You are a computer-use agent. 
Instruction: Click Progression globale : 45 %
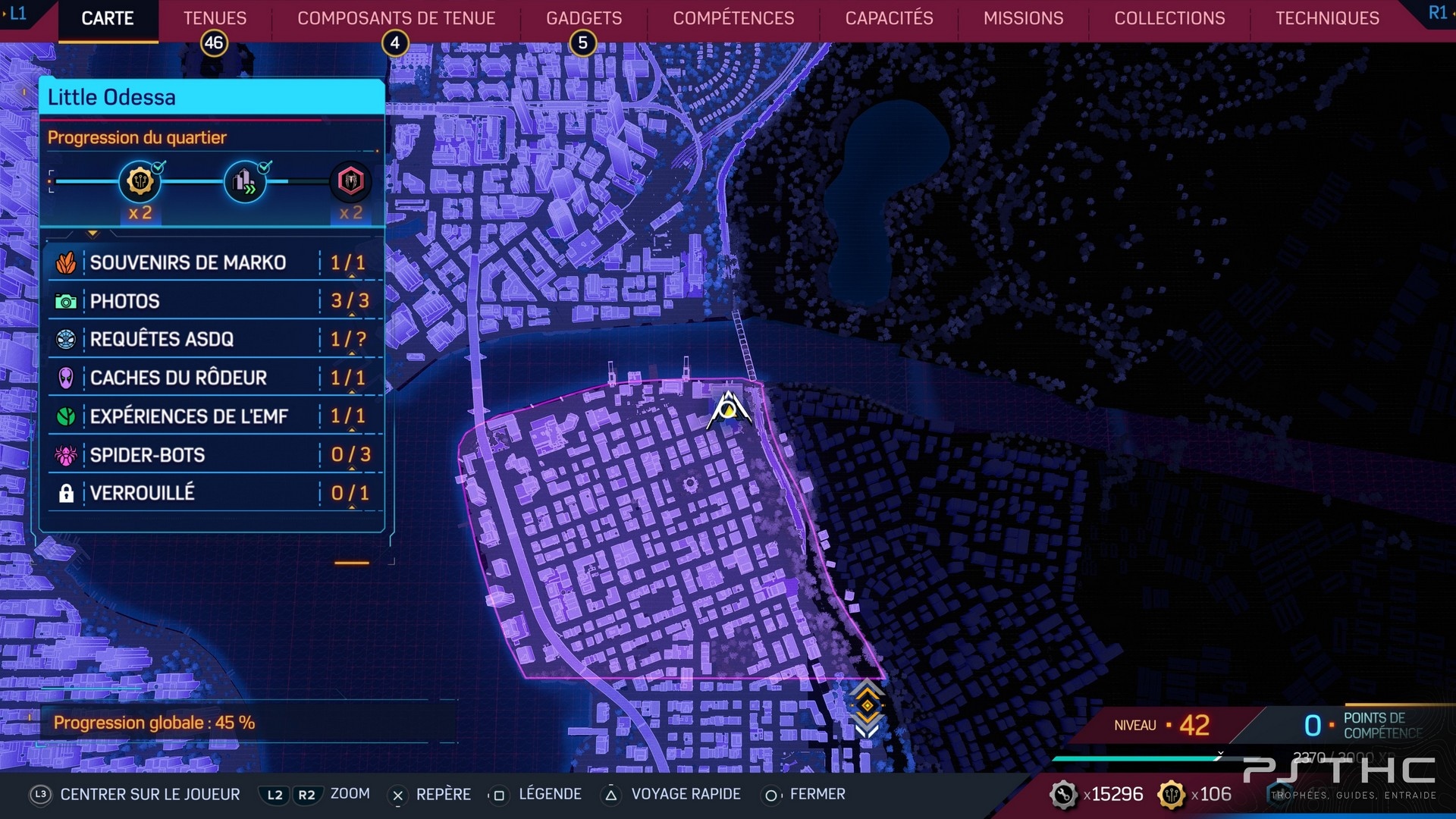pos(154,723)
